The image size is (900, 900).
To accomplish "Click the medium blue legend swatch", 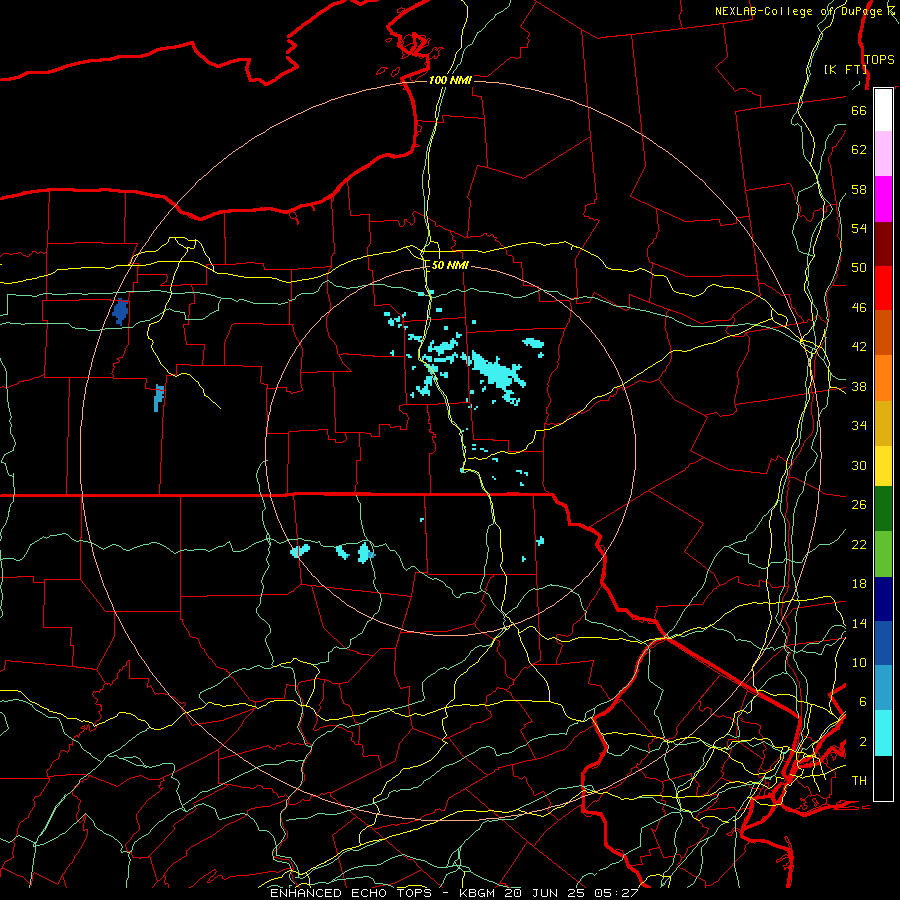I will pos(883,643).
